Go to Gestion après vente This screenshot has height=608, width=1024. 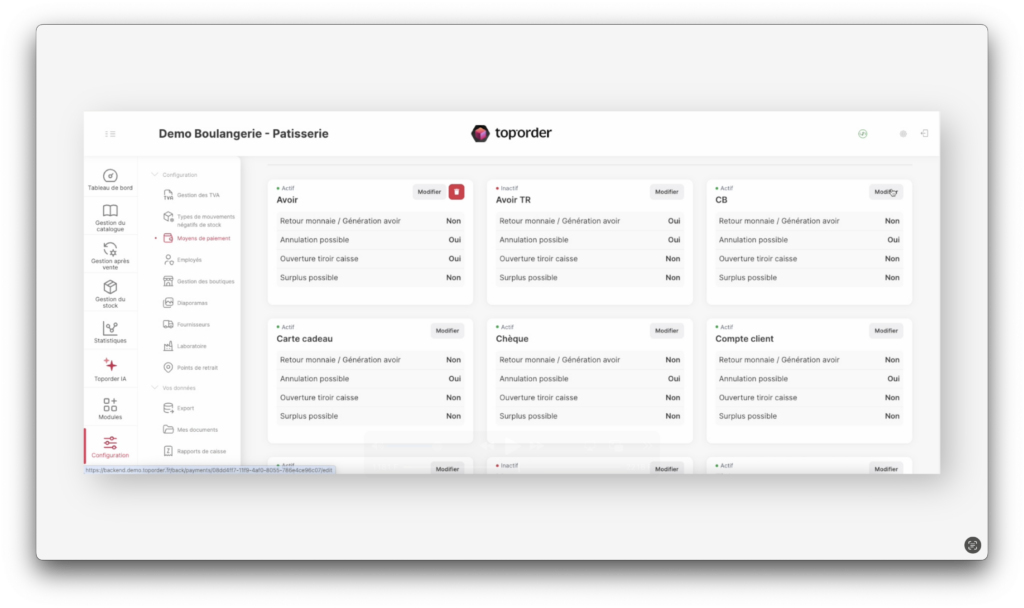click(110, 255)
